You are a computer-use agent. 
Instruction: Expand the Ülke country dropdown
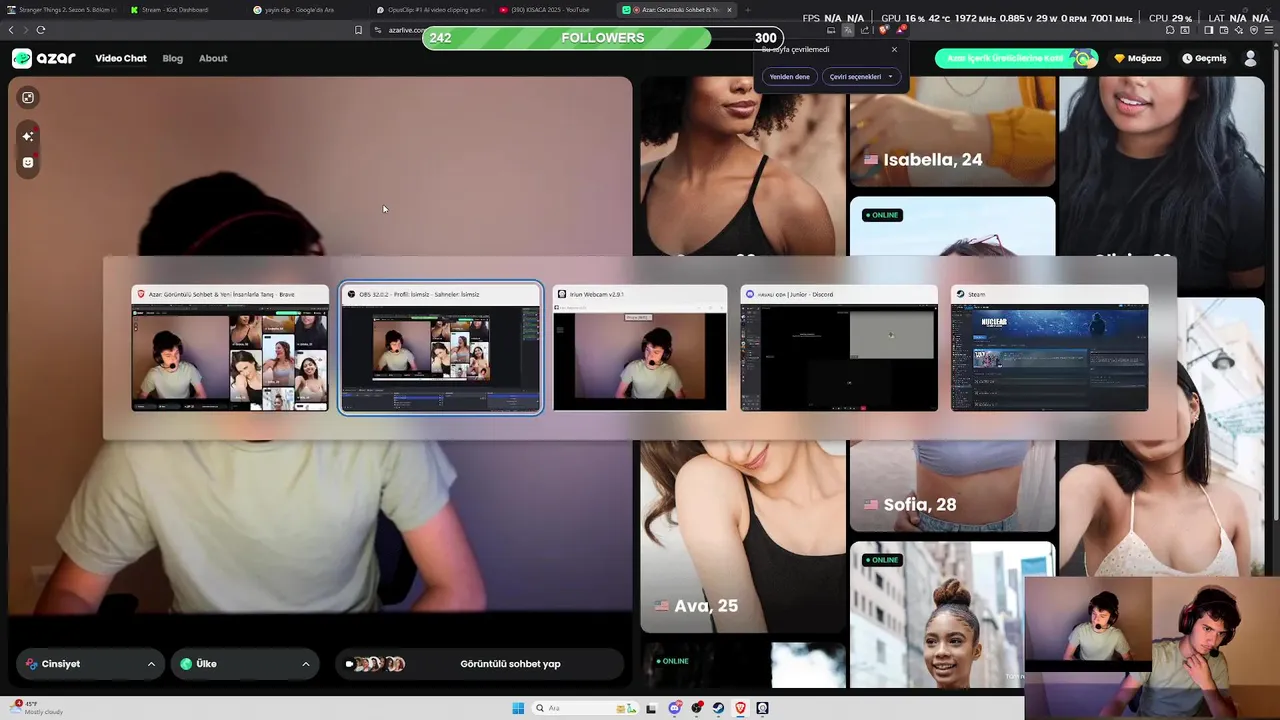pos(245,664)
